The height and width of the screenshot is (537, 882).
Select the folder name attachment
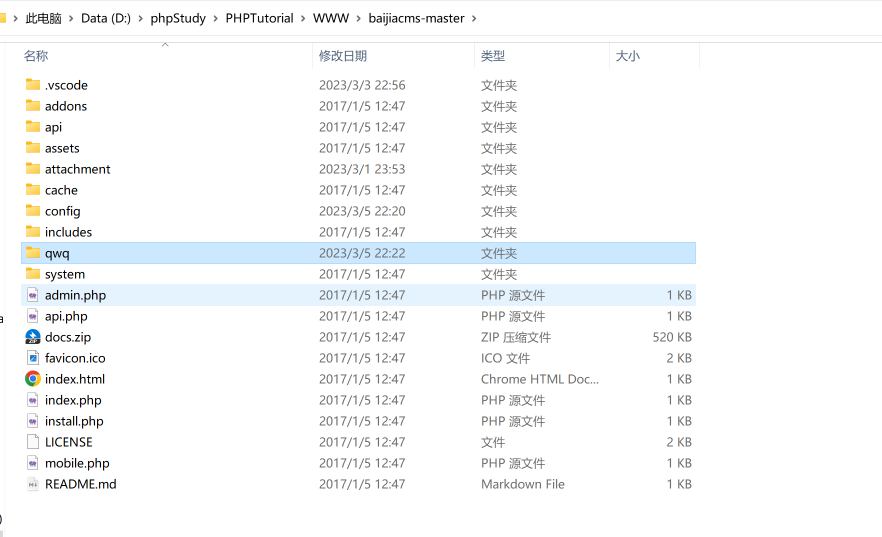tap(78, 169)
